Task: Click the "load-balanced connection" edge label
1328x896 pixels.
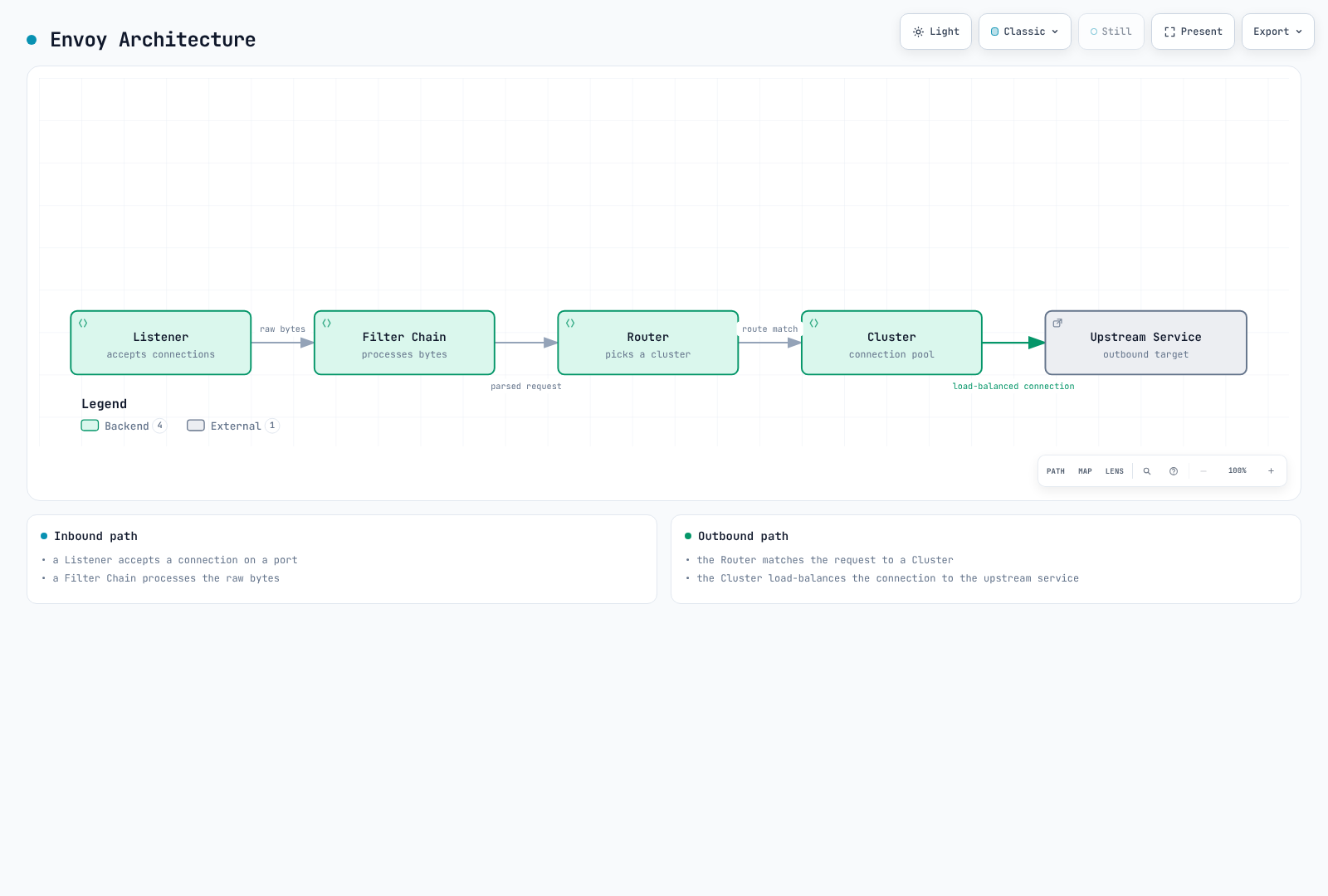Action: [1013, 387]
